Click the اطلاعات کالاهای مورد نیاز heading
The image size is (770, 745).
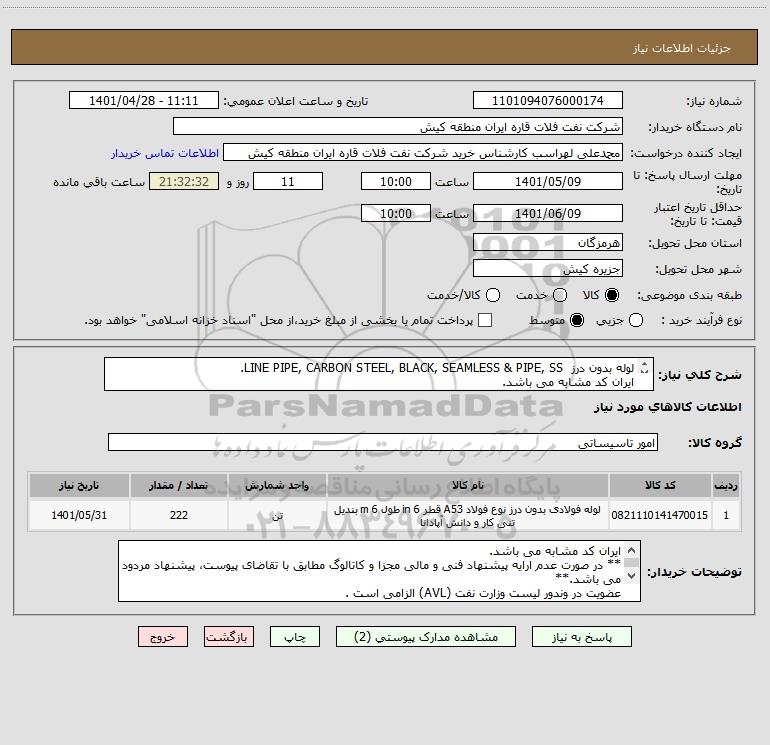pyautogui.click(x=667, y=407)
